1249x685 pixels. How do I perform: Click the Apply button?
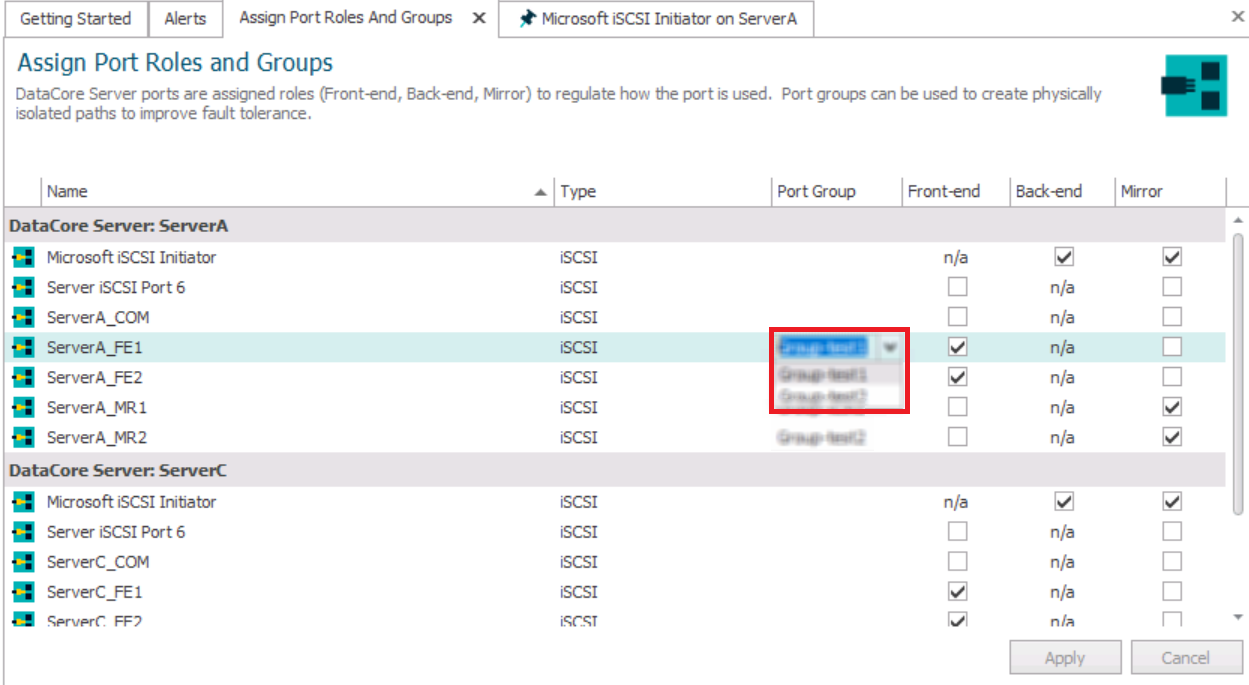pyautogui.click(x=1065, y=658)
